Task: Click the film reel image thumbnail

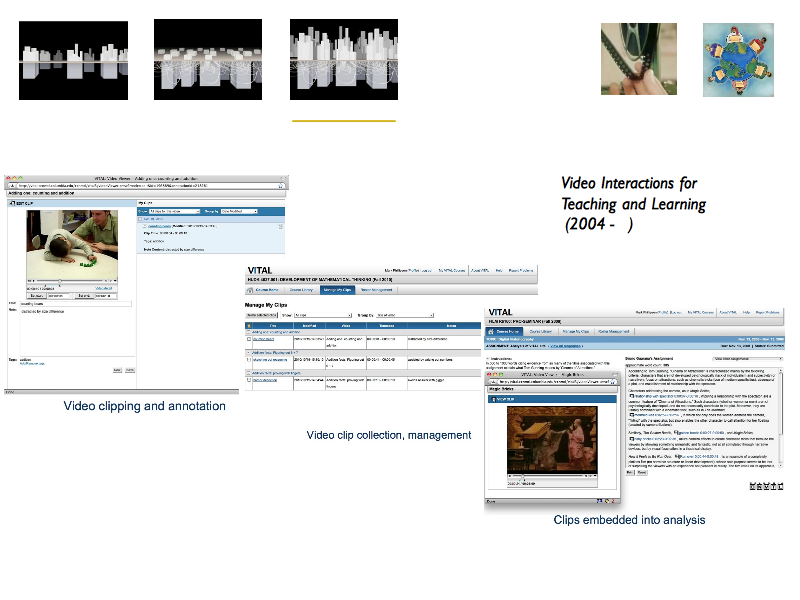Action: (x=638, y=60)
